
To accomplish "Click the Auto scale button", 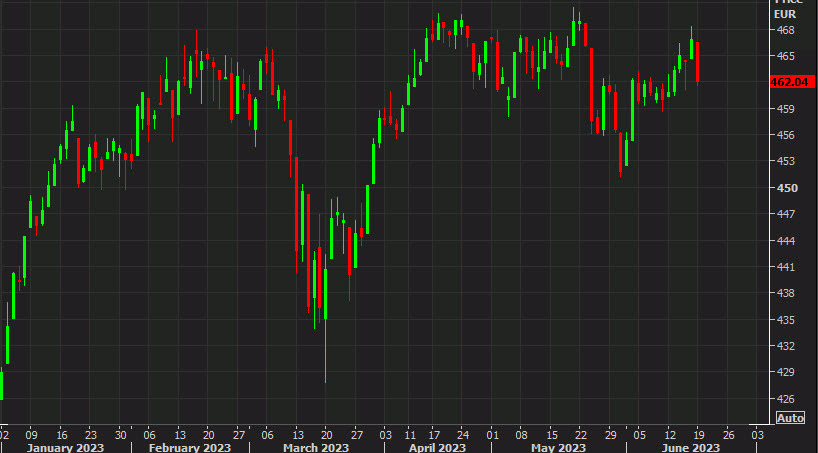I will click(790, 418).
